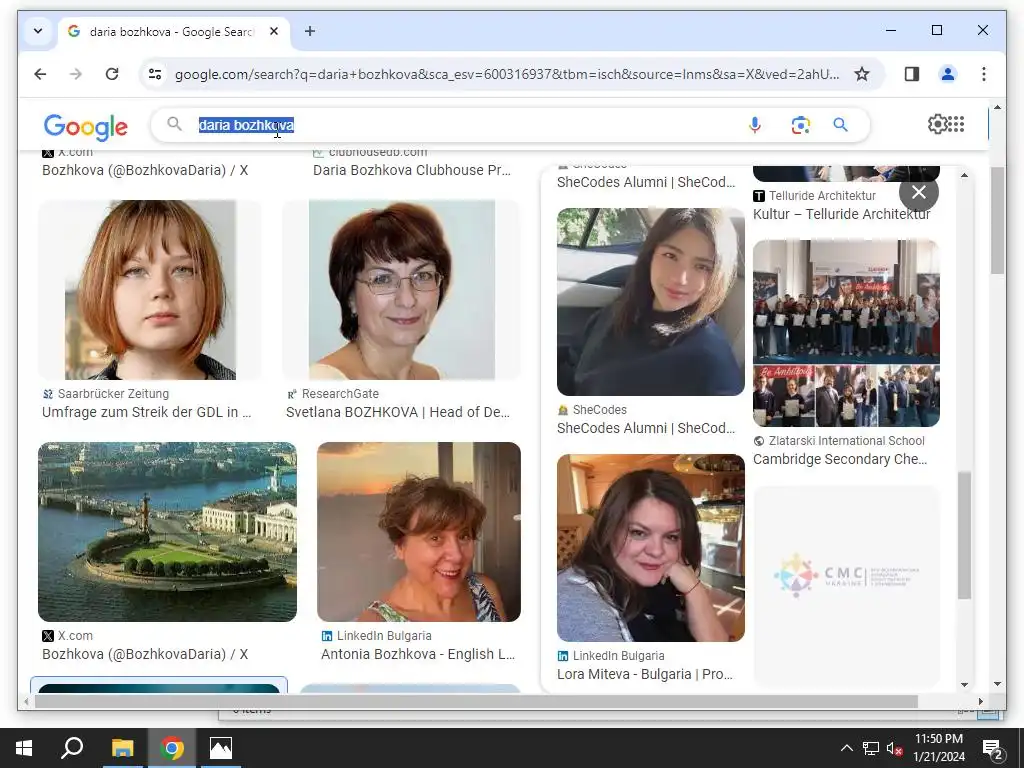Click 'Daria Bozhkova Clubhouse Pr...' link

coord(412,170)
